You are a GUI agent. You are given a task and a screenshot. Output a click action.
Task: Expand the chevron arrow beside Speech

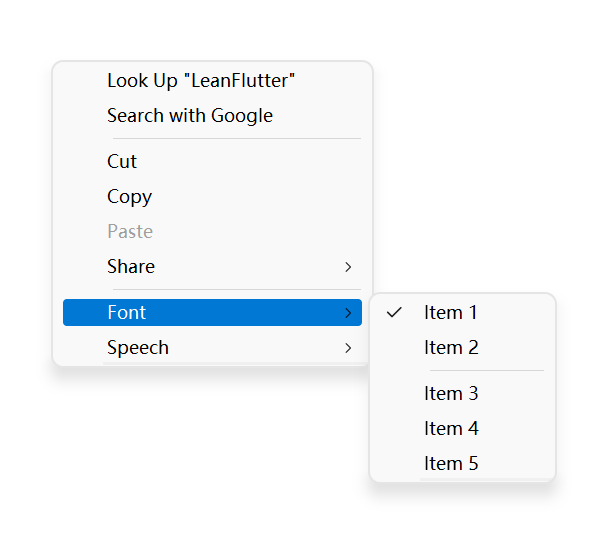click(x=348, y=348)
